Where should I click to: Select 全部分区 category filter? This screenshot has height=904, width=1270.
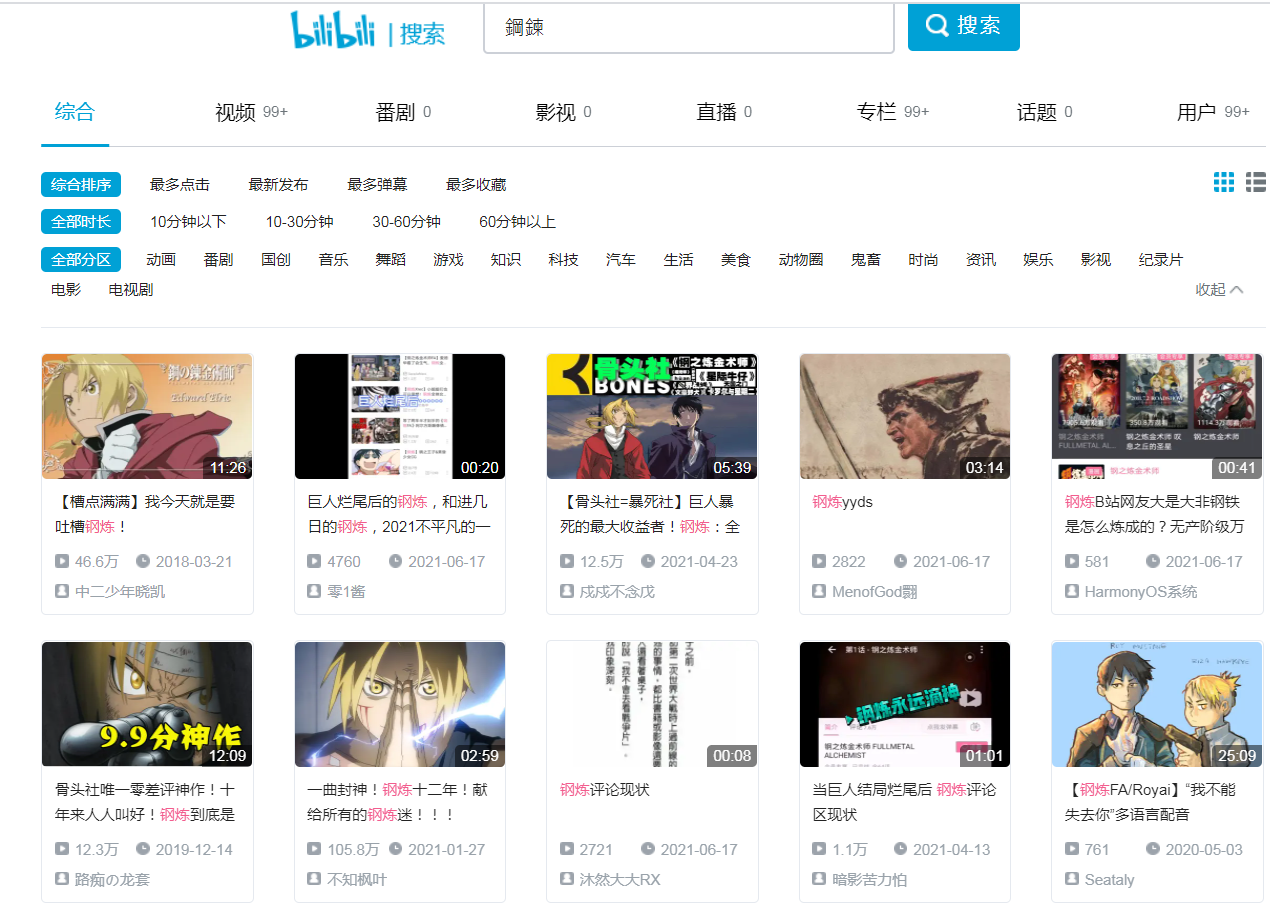tap(81, 260)
